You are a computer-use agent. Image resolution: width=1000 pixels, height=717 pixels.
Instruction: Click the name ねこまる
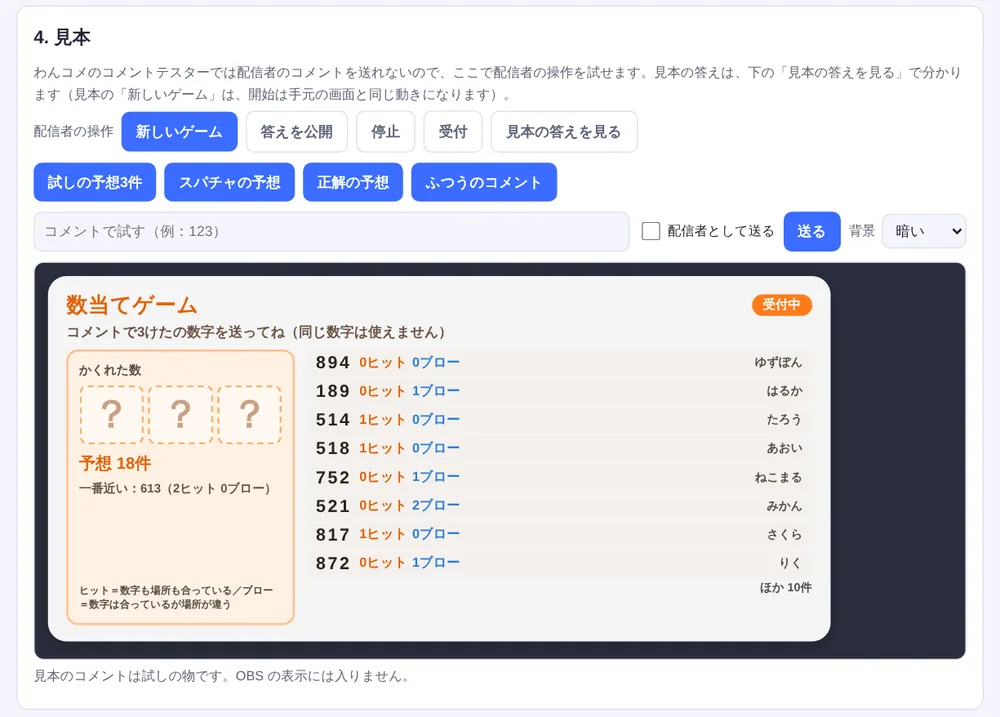(778, 477)
